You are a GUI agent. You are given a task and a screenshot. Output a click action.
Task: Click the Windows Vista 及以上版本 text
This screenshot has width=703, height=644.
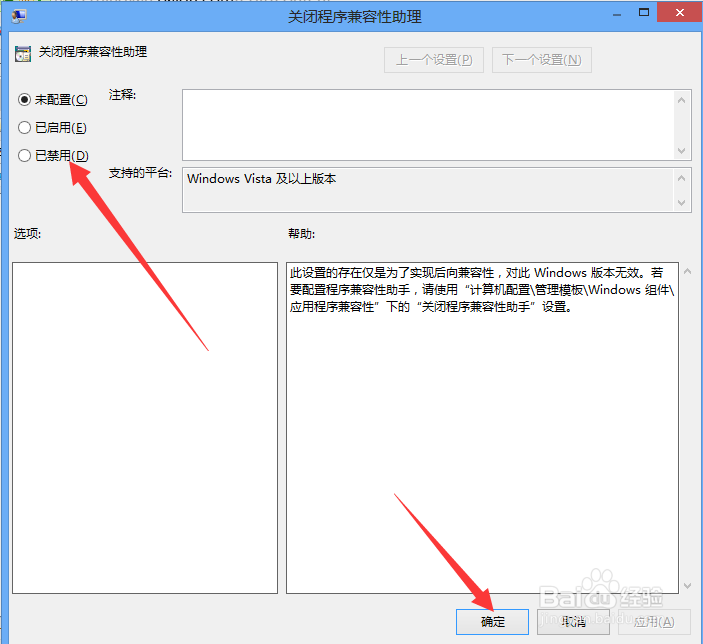tap(261, 178)
